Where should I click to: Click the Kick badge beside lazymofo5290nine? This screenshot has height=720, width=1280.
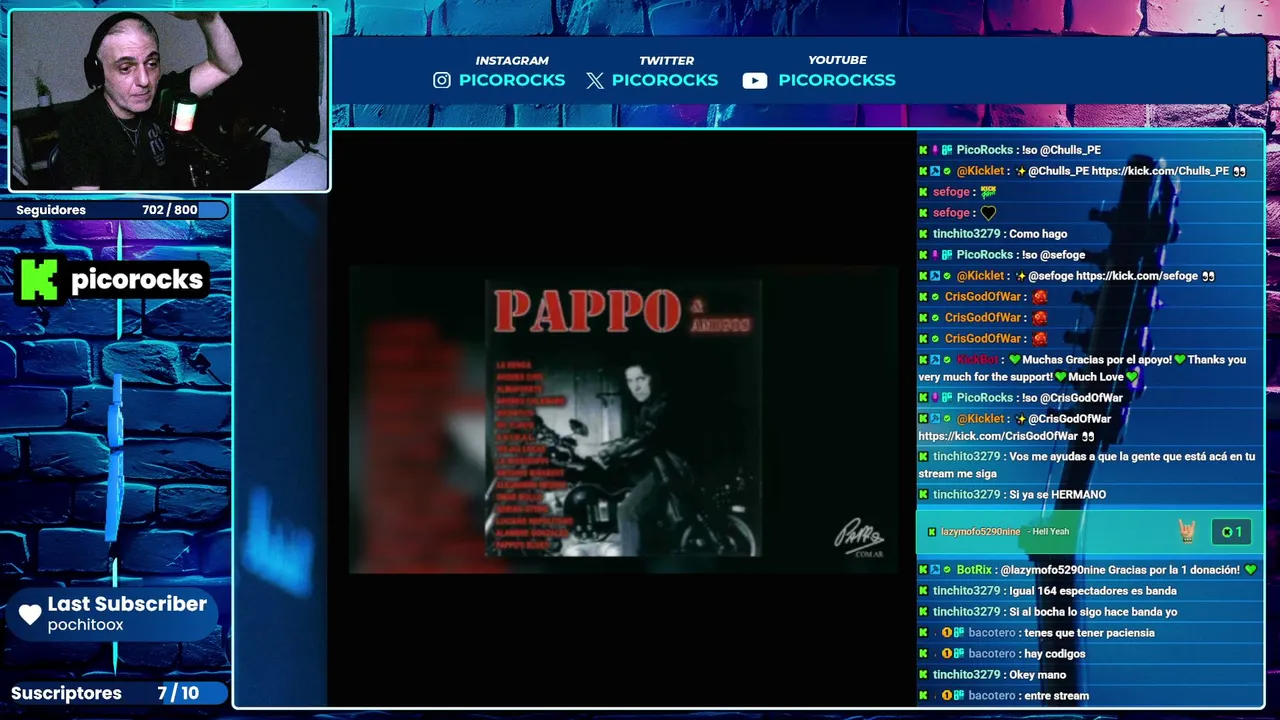[932, 532]
